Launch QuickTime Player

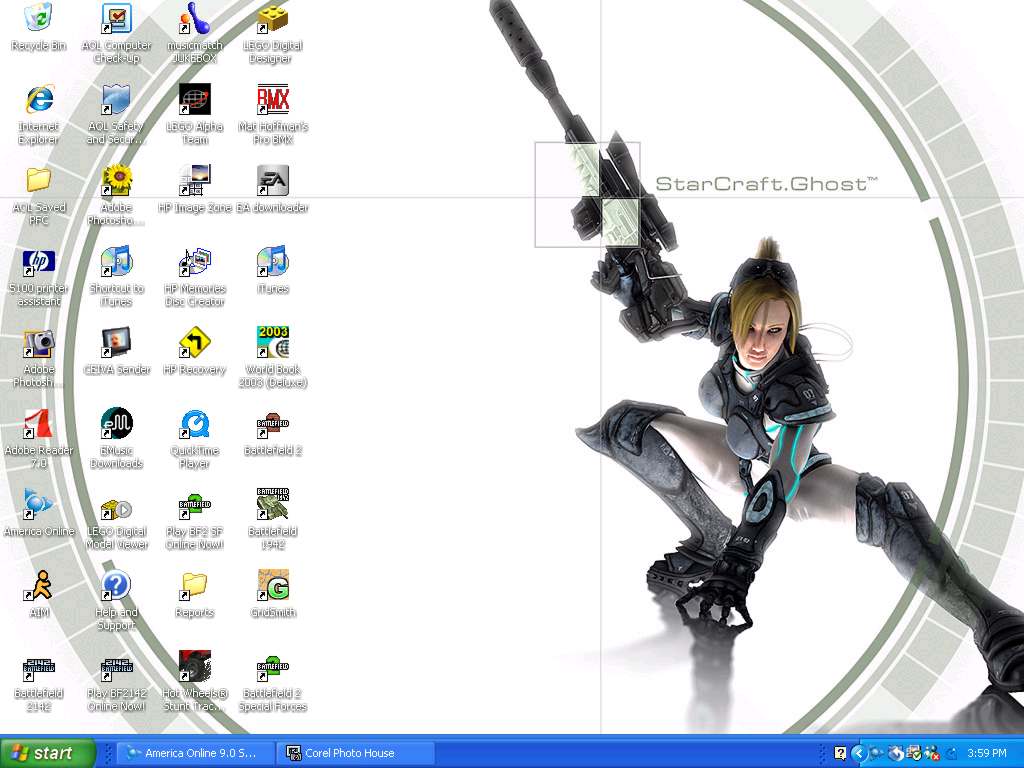(x=193, y=427)
